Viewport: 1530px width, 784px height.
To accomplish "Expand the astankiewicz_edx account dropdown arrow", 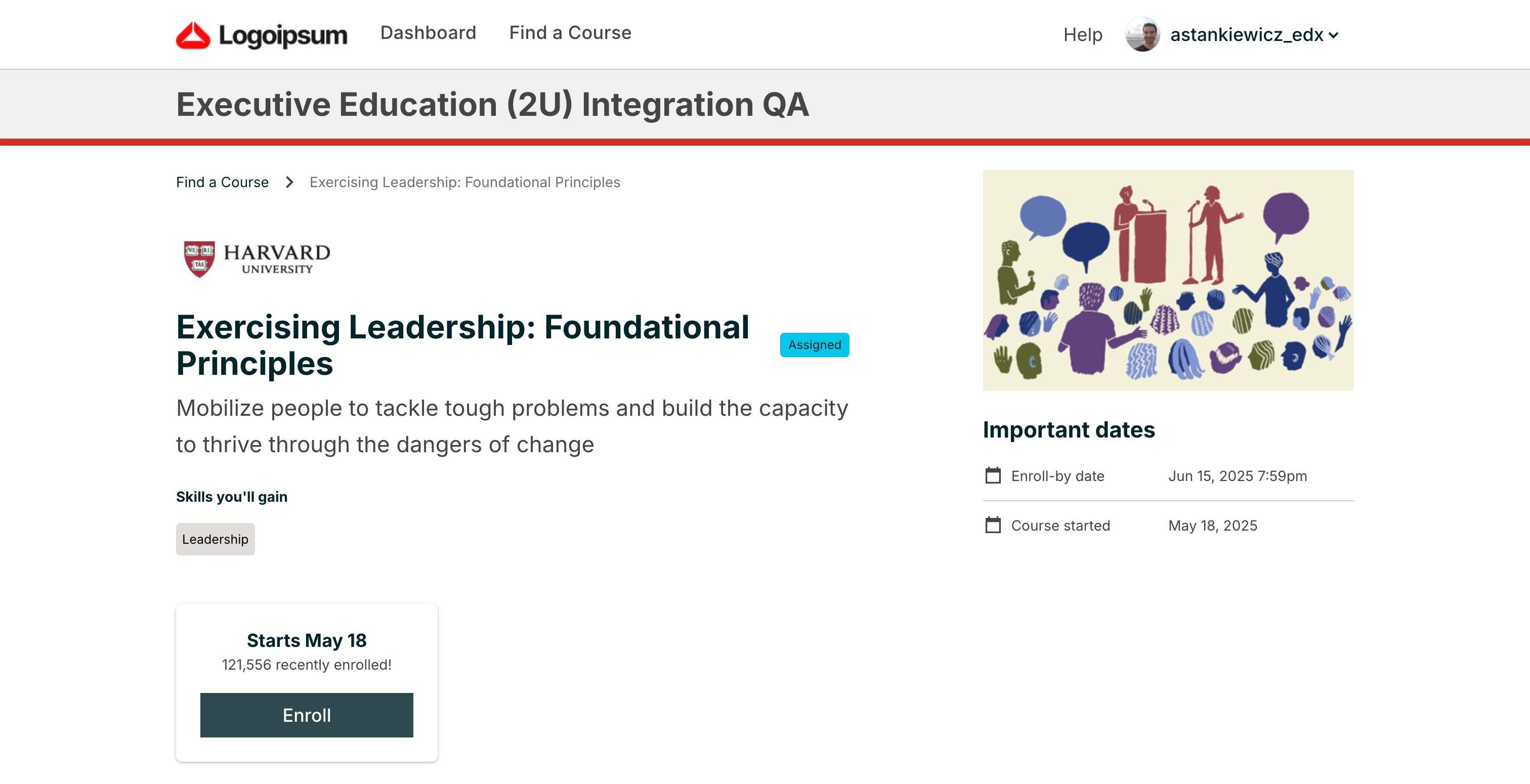I will [x=1333, y=35].
